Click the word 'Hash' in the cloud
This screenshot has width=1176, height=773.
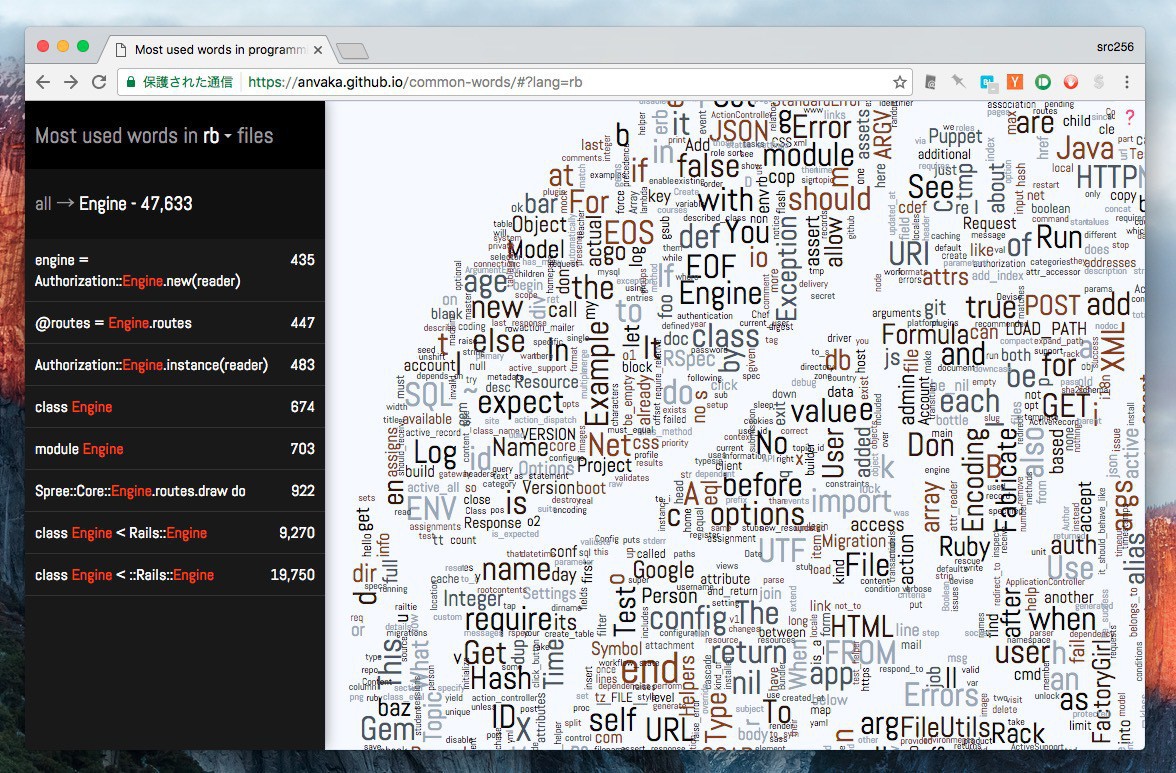tap(501, 679)
